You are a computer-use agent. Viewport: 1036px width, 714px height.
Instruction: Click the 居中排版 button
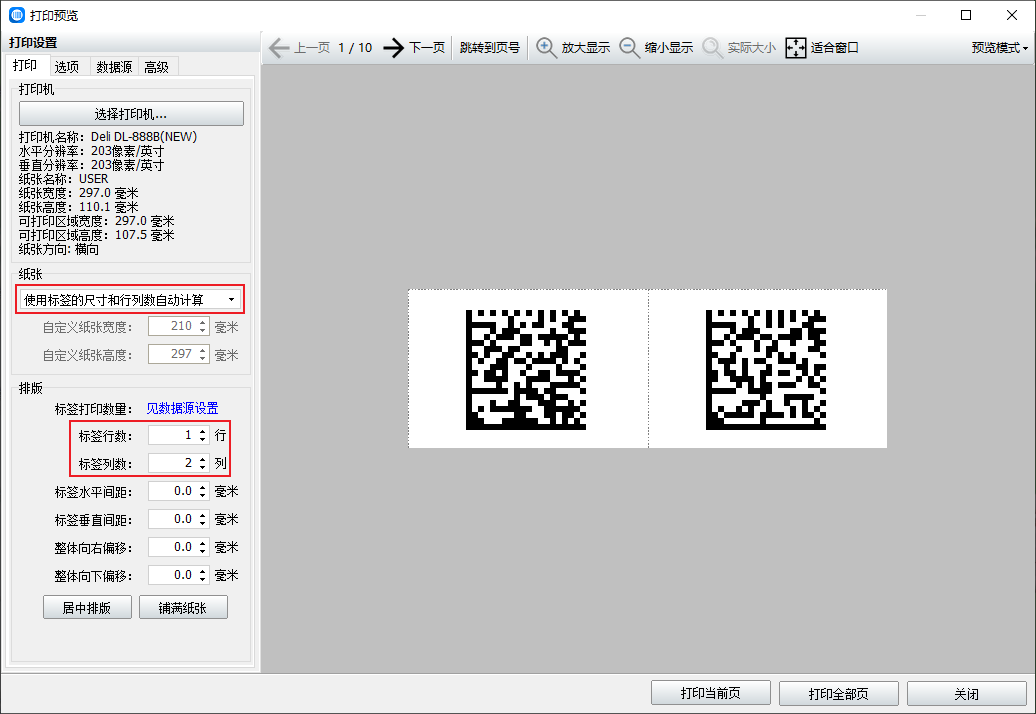pyautogui.click(x=87, y=608)
